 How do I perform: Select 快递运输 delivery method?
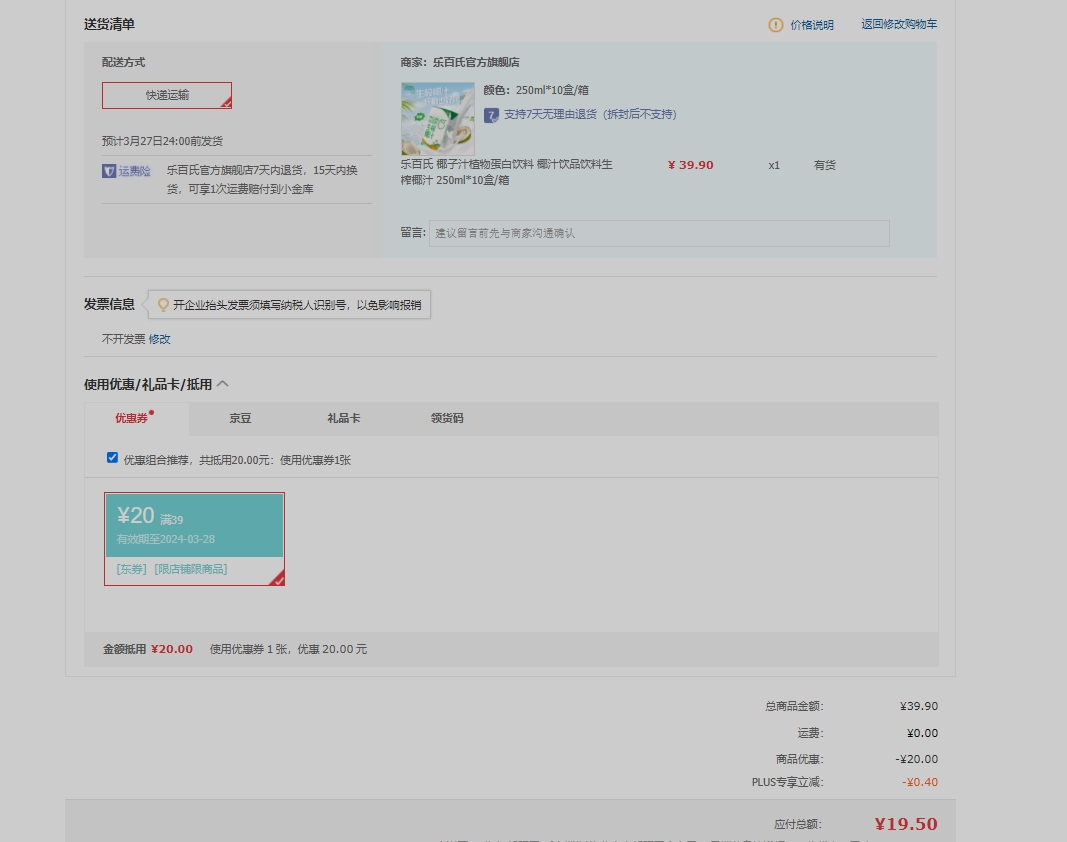point(167,95)
